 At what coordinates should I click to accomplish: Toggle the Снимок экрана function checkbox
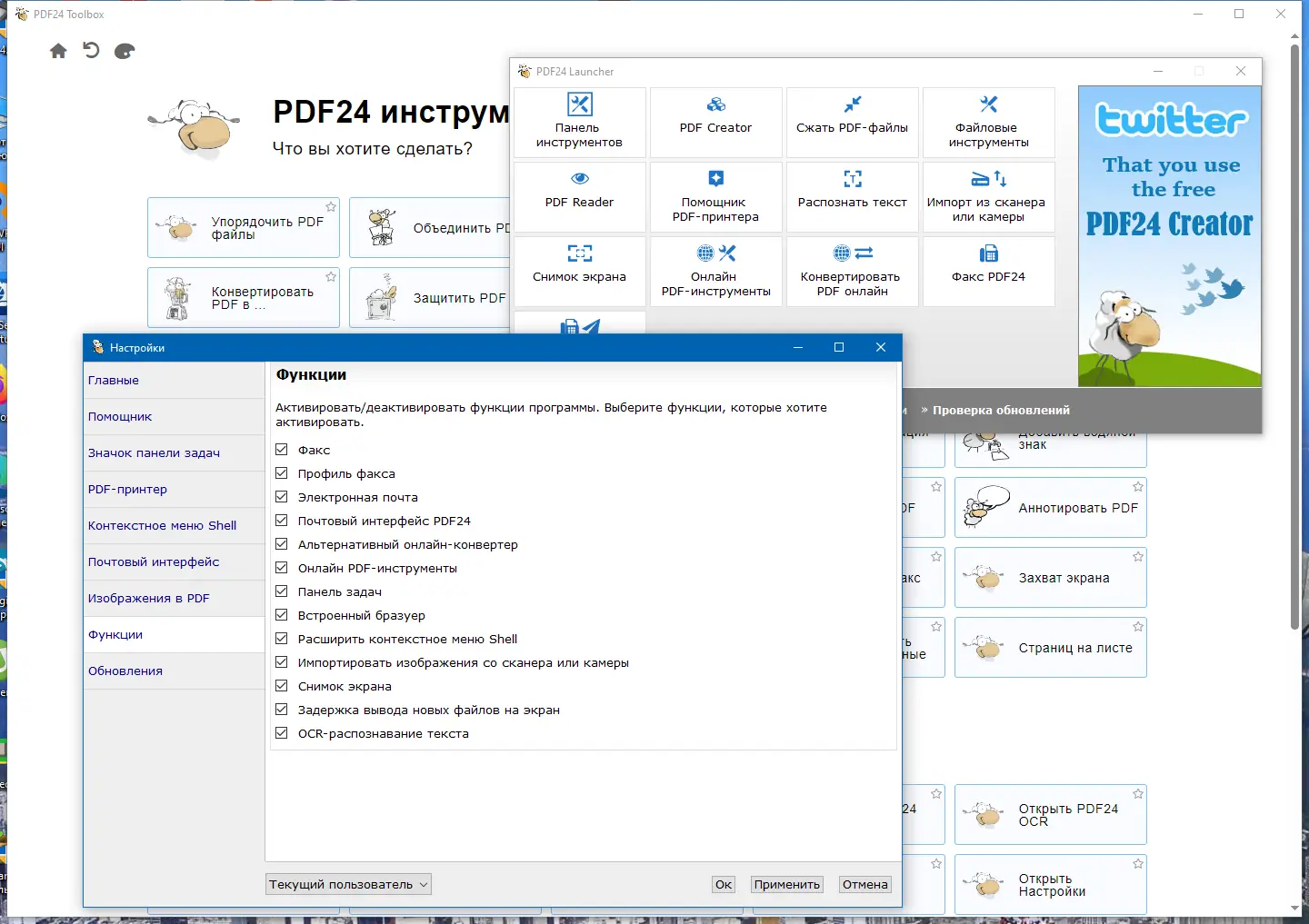click(x=282, y=686)
